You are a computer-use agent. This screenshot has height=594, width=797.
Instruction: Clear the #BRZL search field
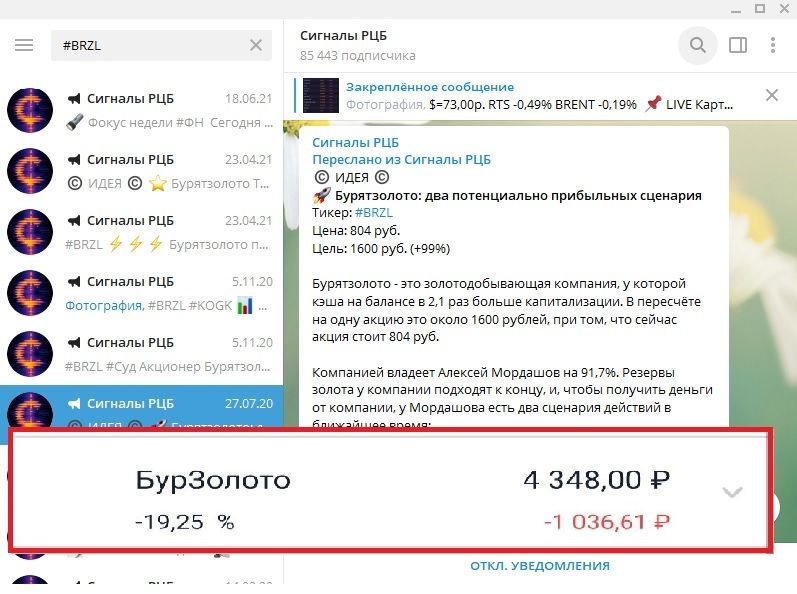[x=256, y=45]
